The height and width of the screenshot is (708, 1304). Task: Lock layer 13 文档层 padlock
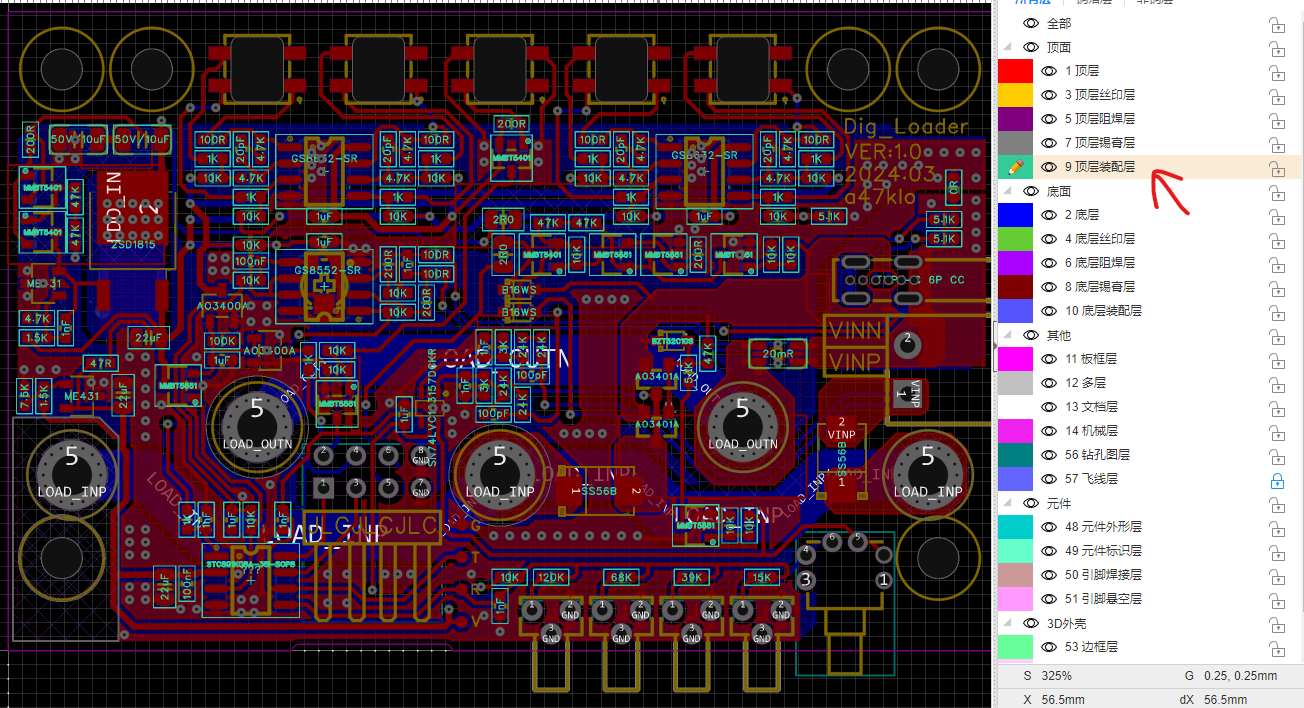[1276, 408]
